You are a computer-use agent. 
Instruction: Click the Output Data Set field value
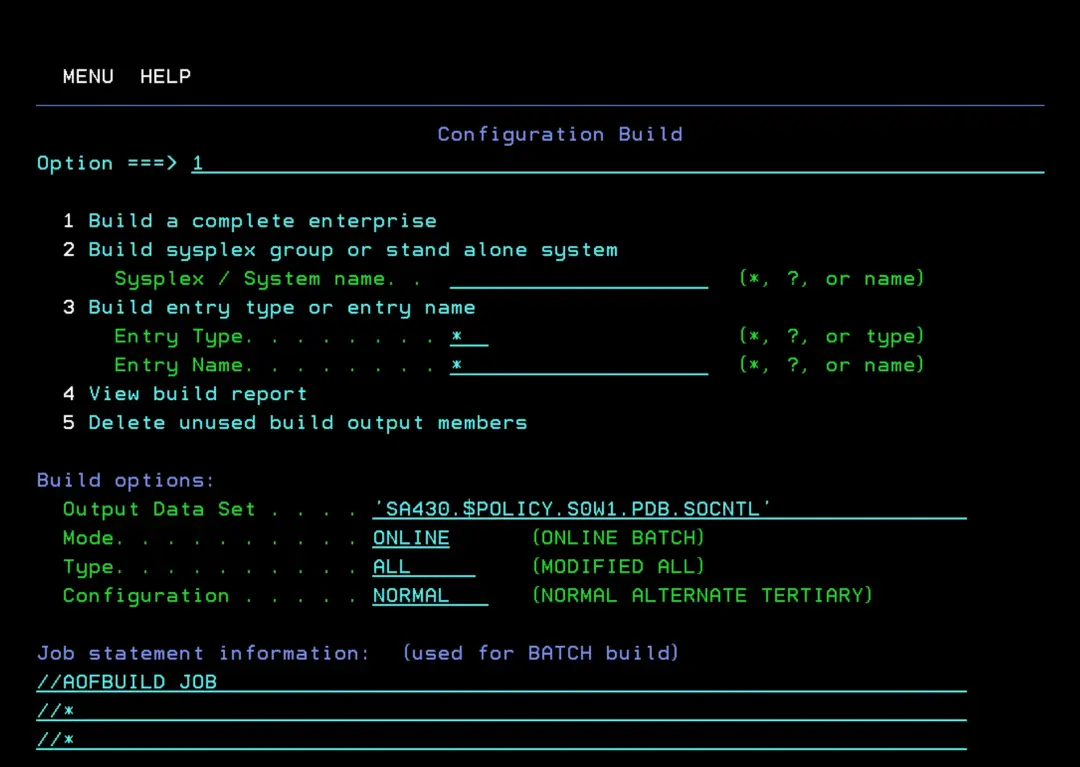pos(669,509)
